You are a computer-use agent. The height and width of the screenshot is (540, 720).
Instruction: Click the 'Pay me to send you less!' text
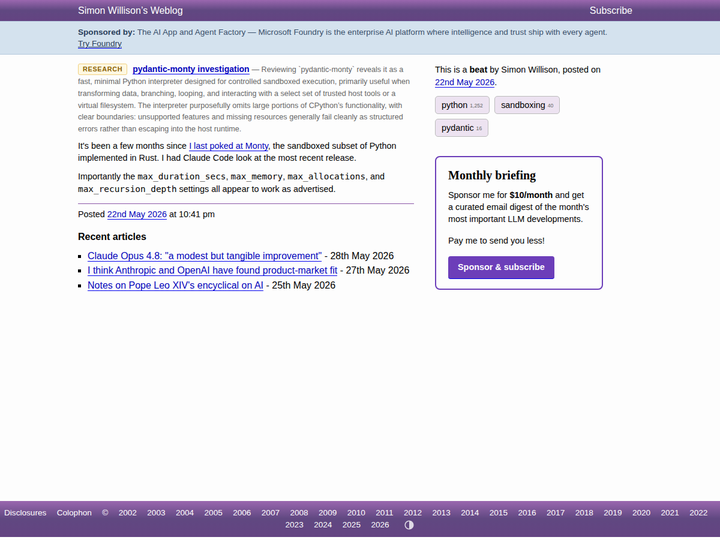point(496,241)
